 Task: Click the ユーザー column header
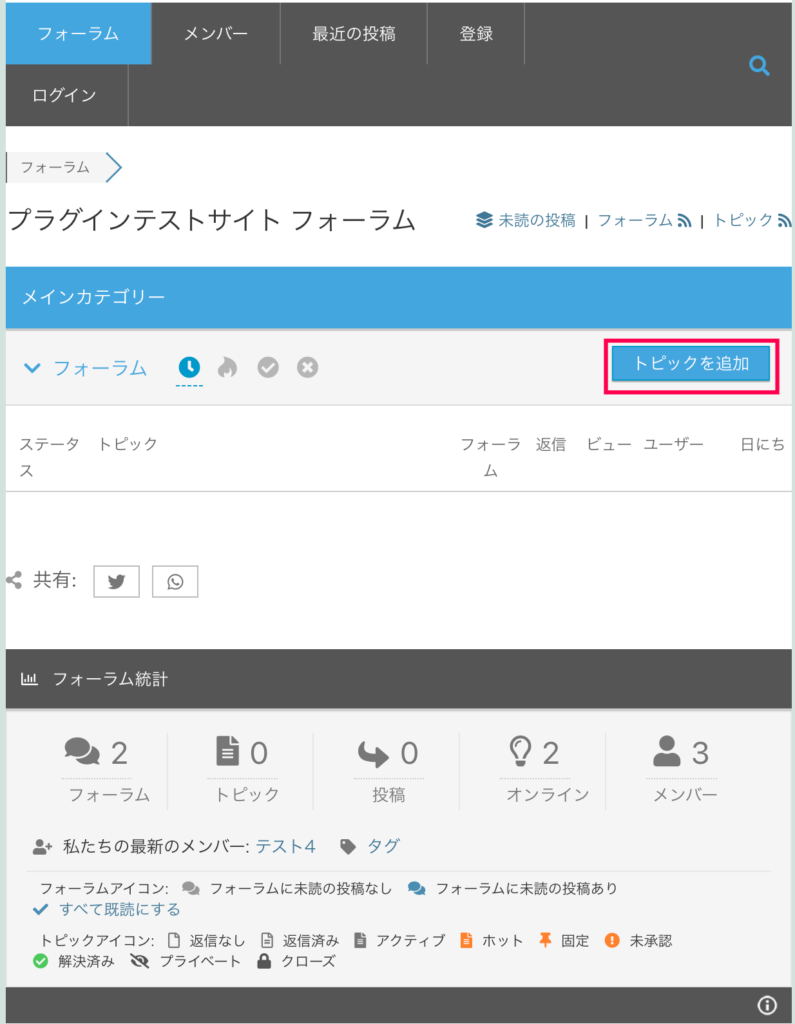[673, 445]
